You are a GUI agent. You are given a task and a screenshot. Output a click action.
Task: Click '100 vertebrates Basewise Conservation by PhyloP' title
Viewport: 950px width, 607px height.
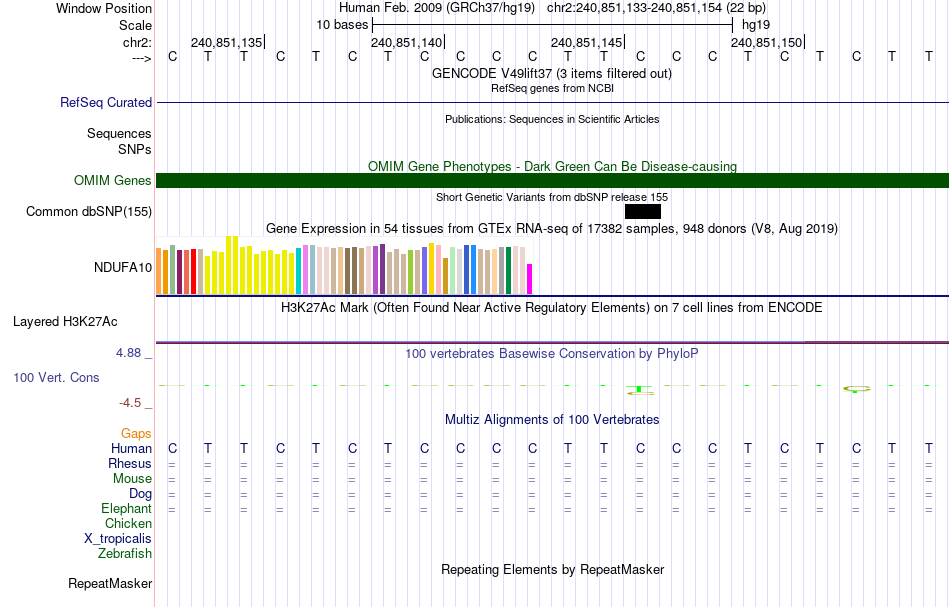point(552,353)
